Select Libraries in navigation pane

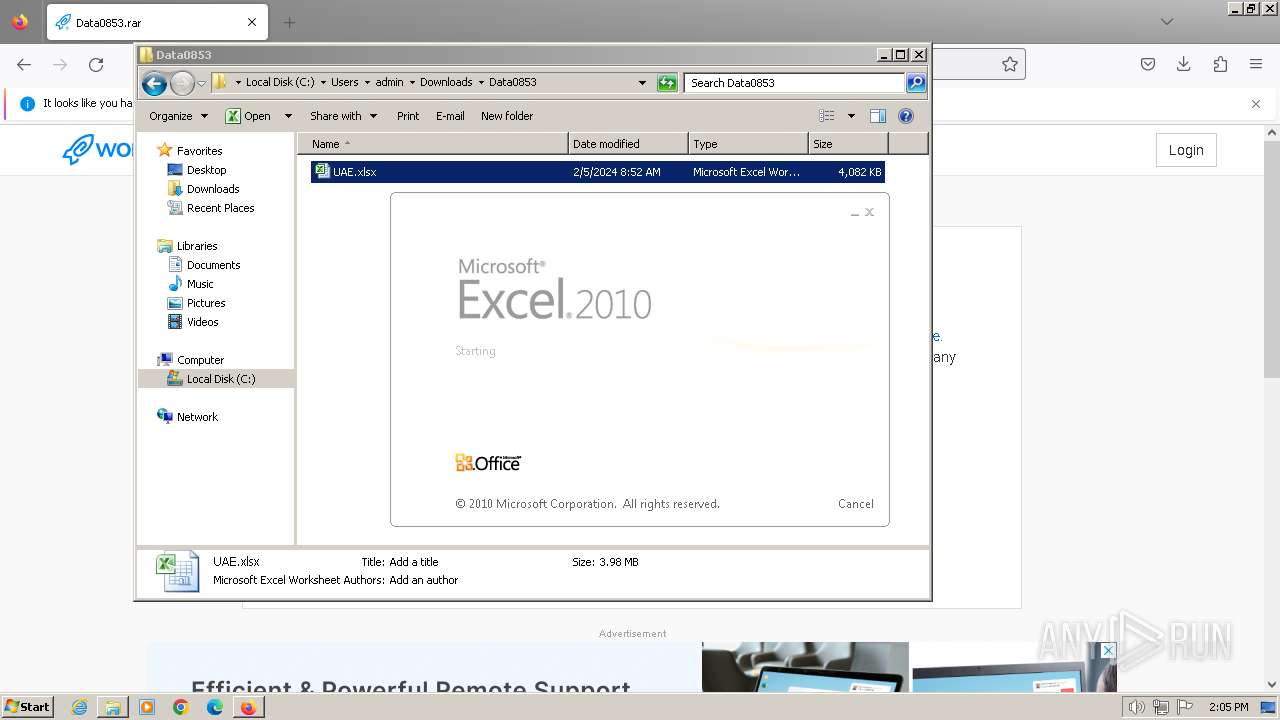tap(197, 246)
